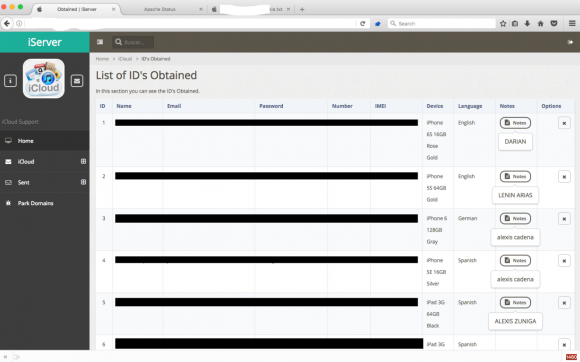Screen dimensions: 580x362
Task: Click the logout icon at top right
Action: [570, 42]
